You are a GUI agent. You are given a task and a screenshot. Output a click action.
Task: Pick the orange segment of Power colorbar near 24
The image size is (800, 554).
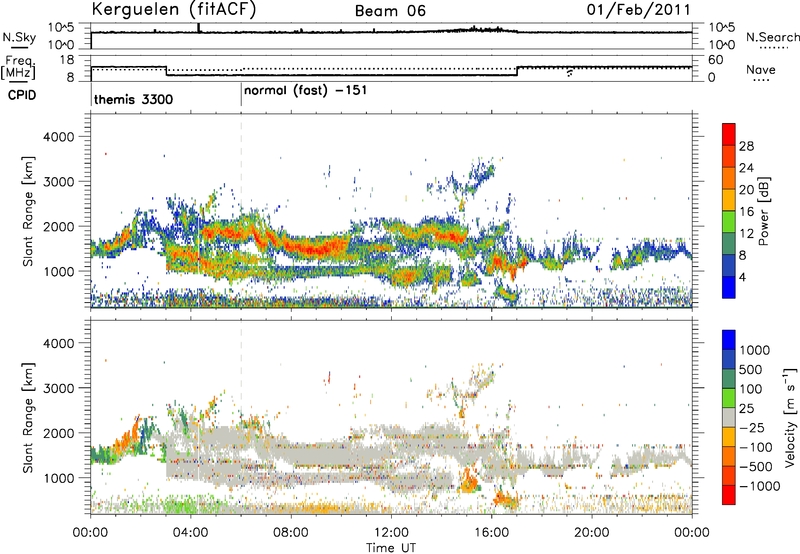coord(729,178)
